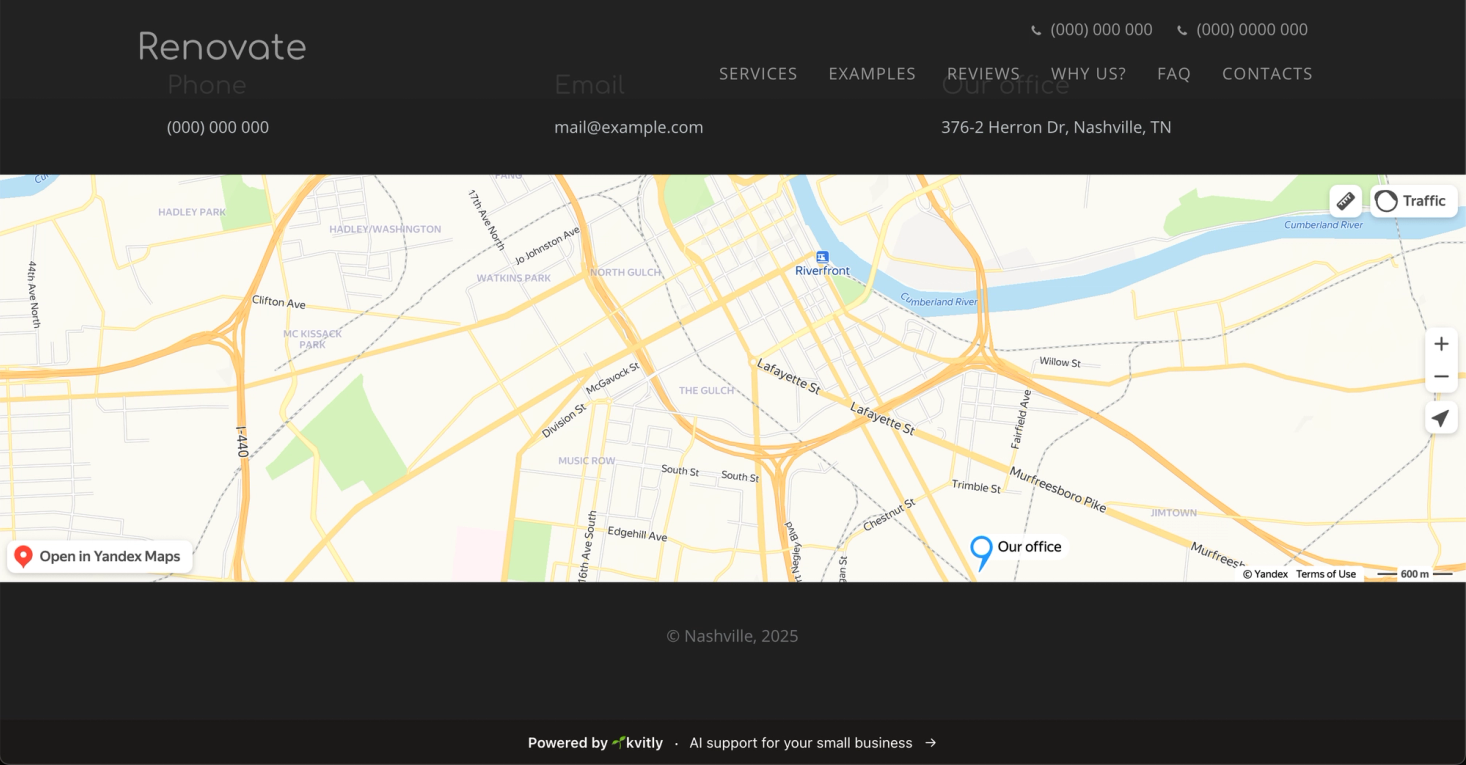Open AI support for your small business link
Viewport: 1466px width, 765px height.
pyautogui.click(x=801, y=743)
